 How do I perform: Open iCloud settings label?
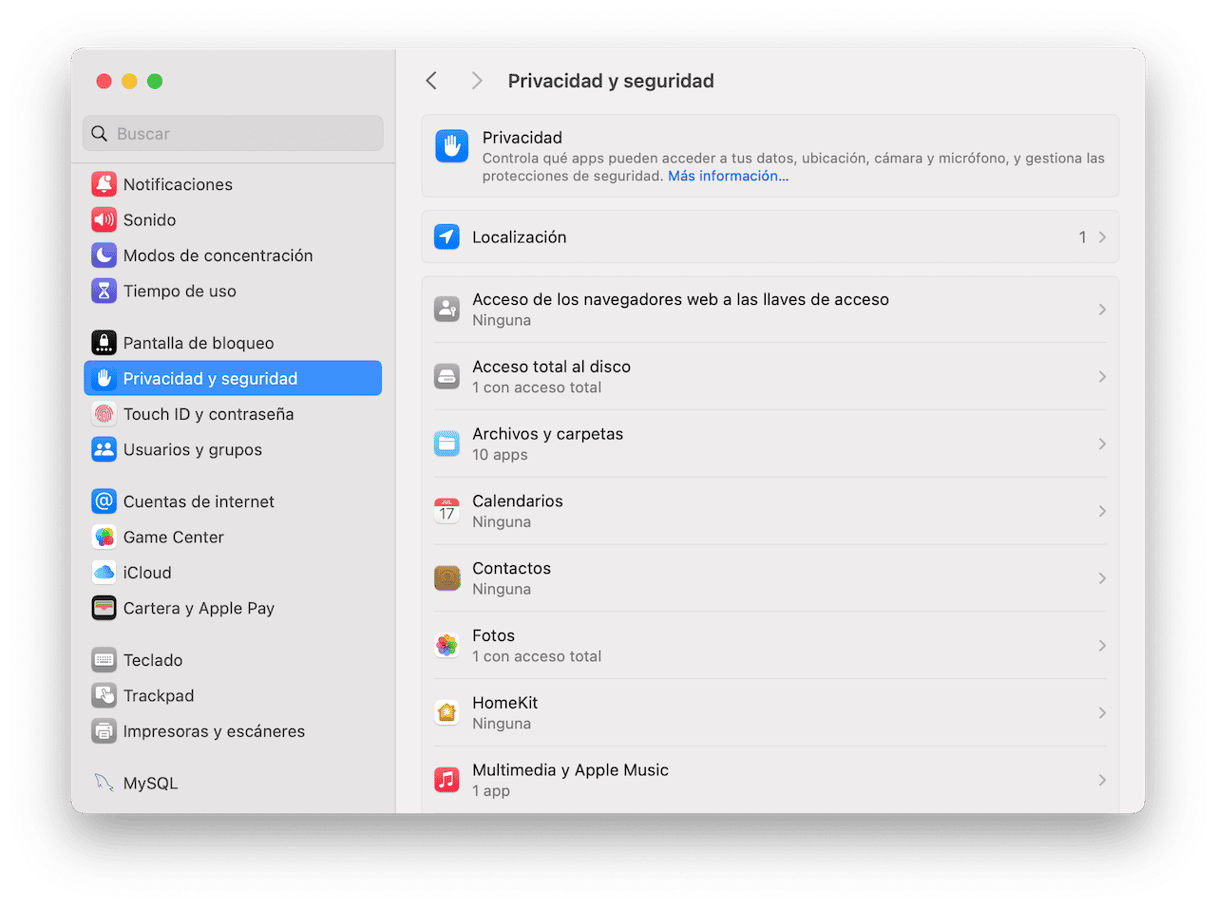click(147, 572)
